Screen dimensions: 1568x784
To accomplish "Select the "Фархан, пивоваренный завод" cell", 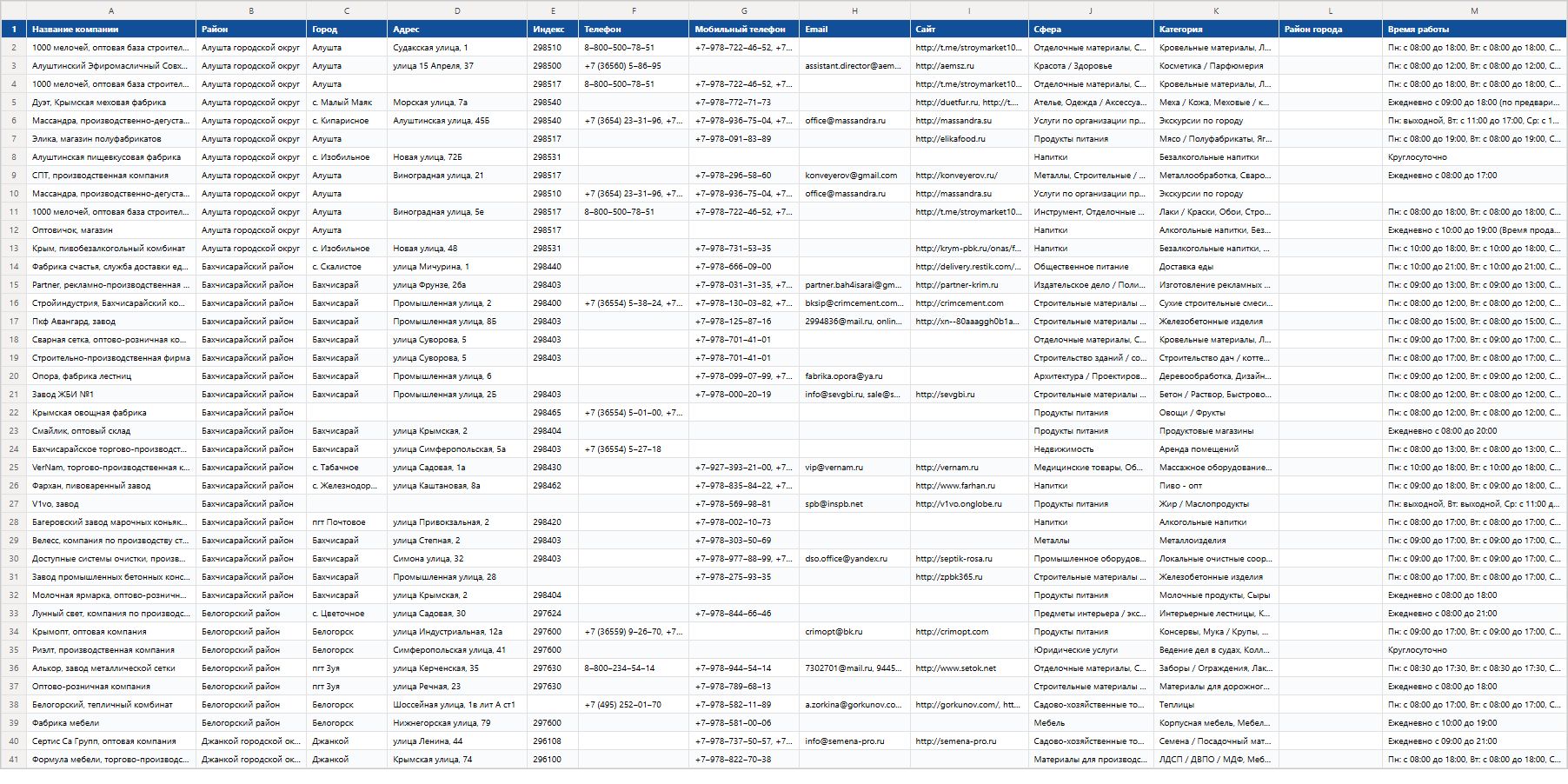I will click(111, 486).
